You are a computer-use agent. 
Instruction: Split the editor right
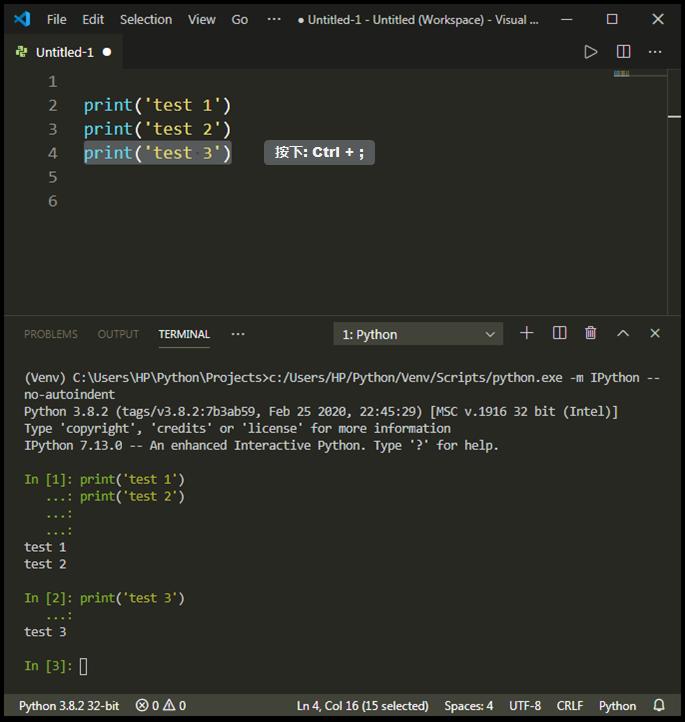pos(623,52)
